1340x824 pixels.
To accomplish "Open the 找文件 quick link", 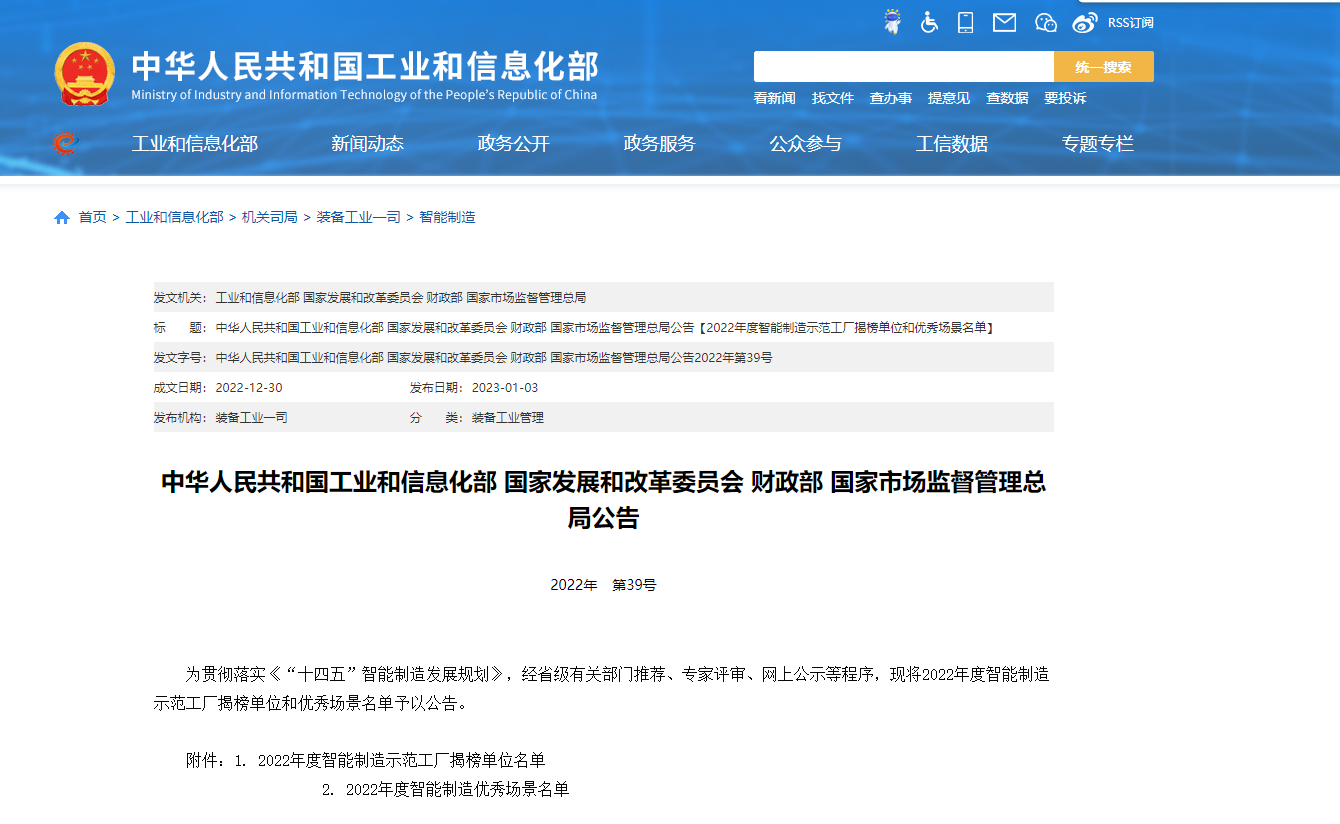I will tap(833, 98).
